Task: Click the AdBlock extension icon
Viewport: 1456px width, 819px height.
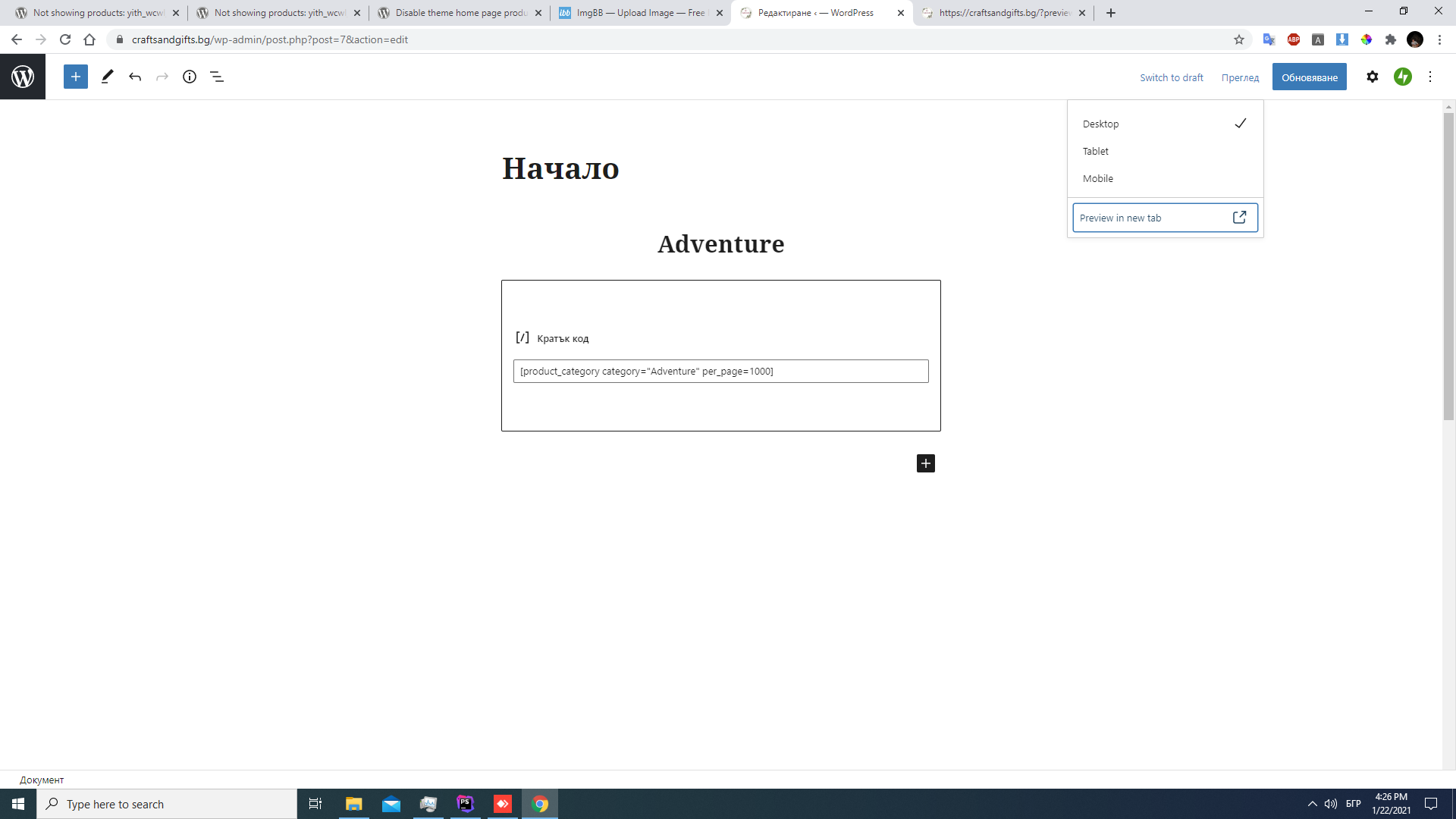Action: pos(1294,39)
